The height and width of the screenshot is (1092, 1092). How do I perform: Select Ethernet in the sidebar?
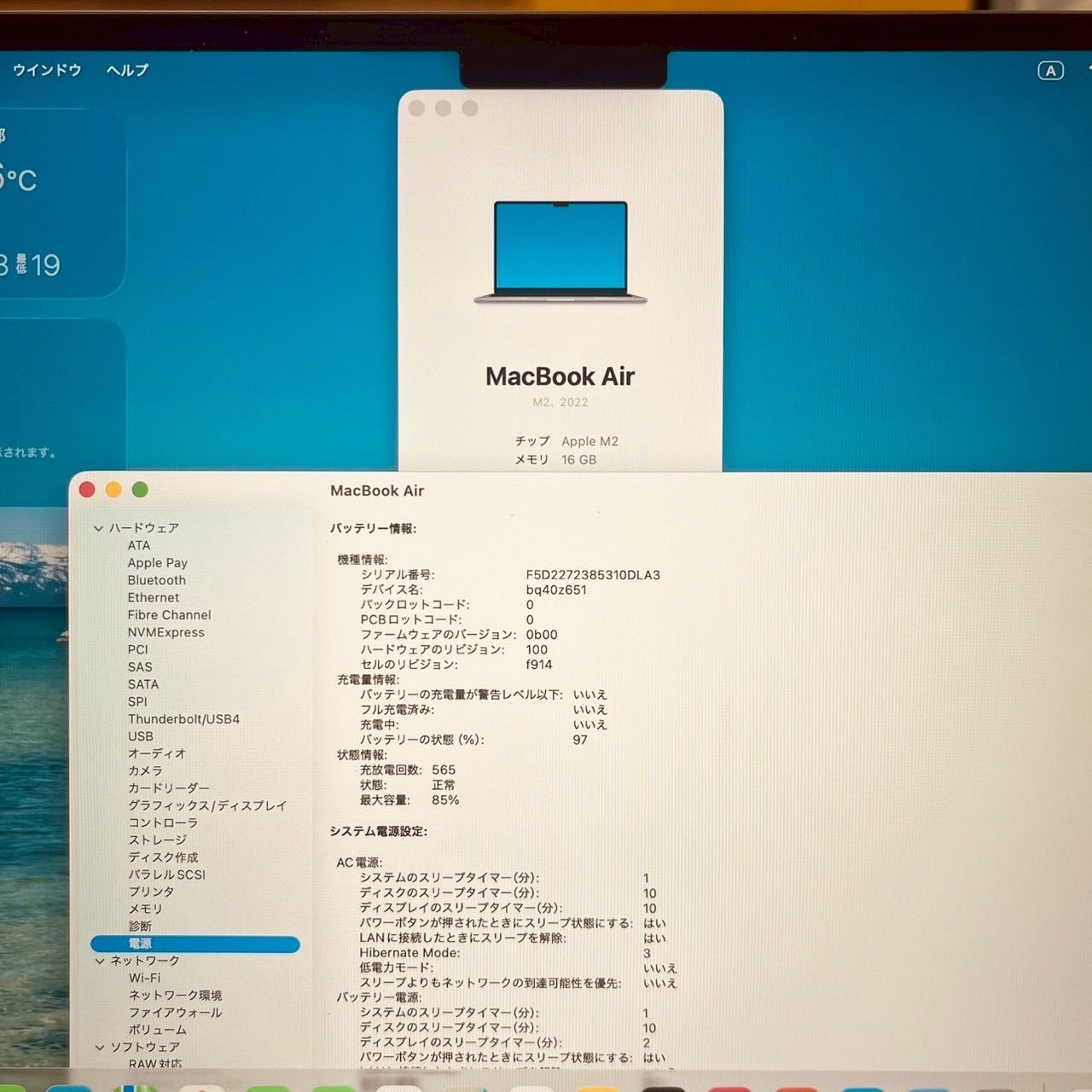pos(154,597)
